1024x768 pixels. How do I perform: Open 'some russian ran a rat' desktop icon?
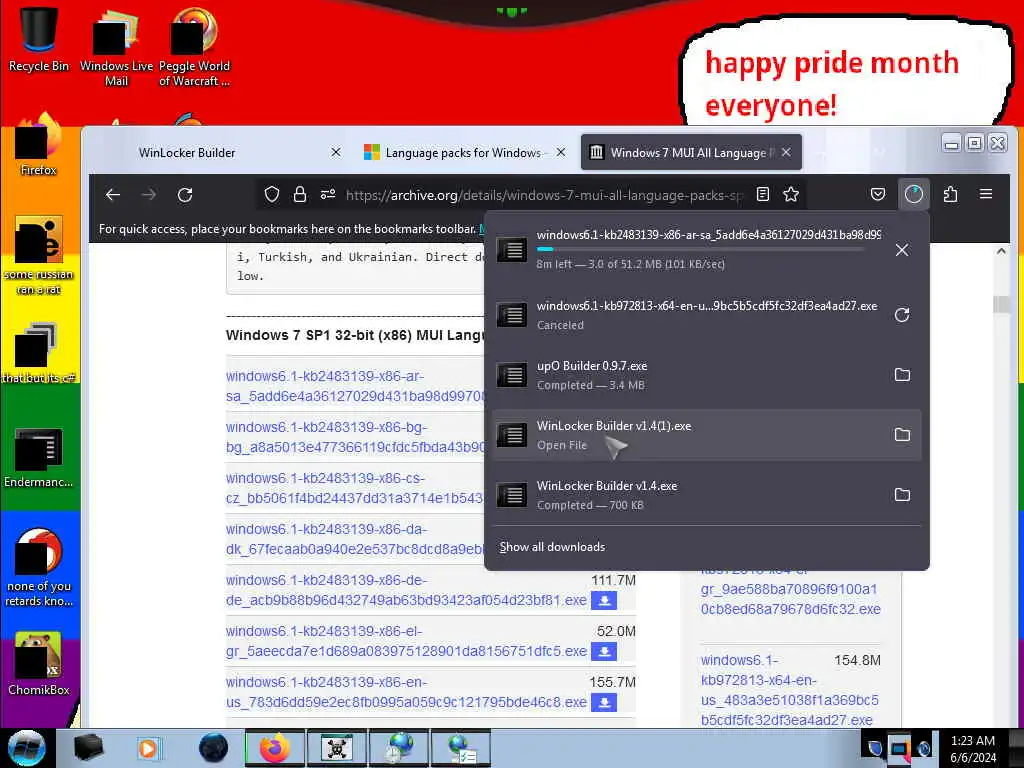39,255
